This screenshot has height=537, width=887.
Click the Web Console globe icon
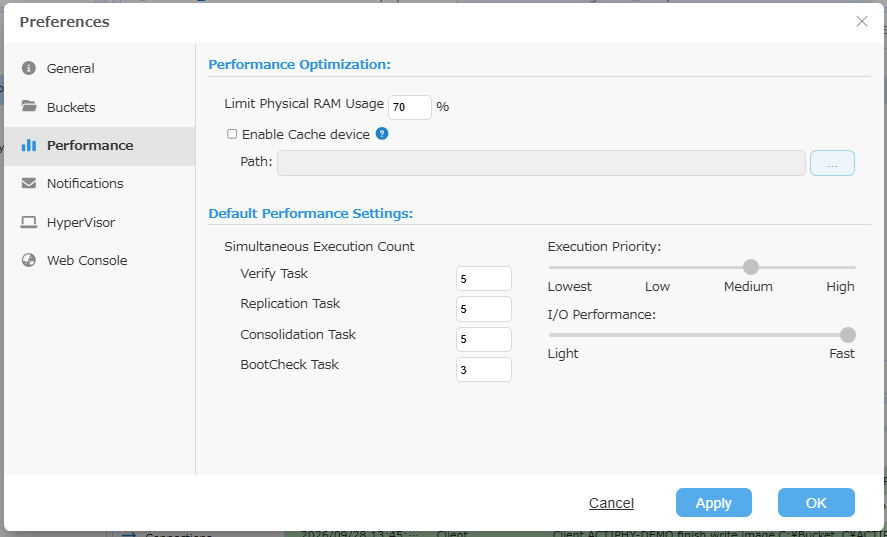29,260
